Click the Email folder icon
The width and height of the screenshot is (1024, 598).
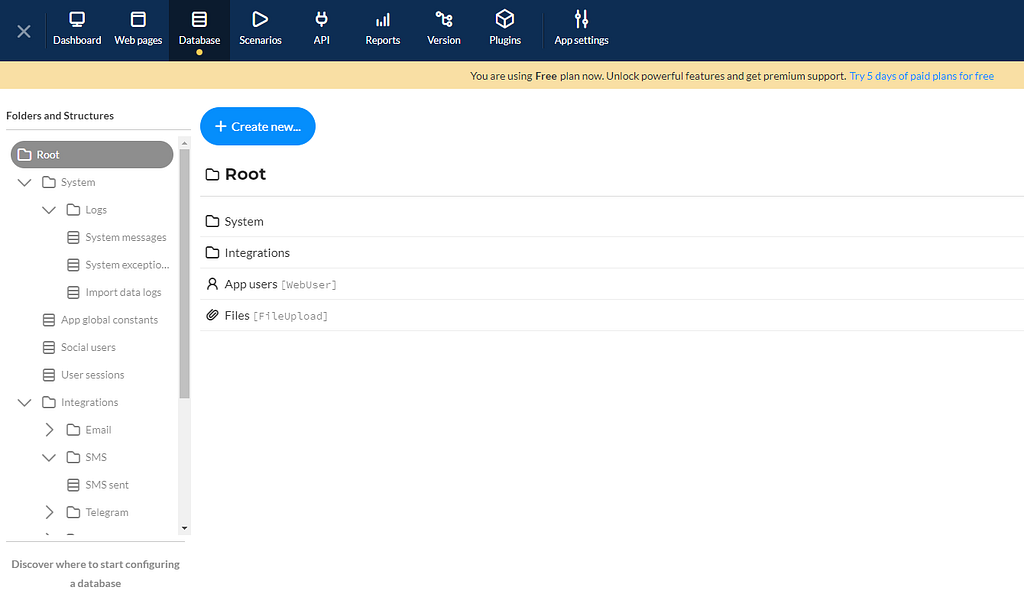[x=73, y=430]
